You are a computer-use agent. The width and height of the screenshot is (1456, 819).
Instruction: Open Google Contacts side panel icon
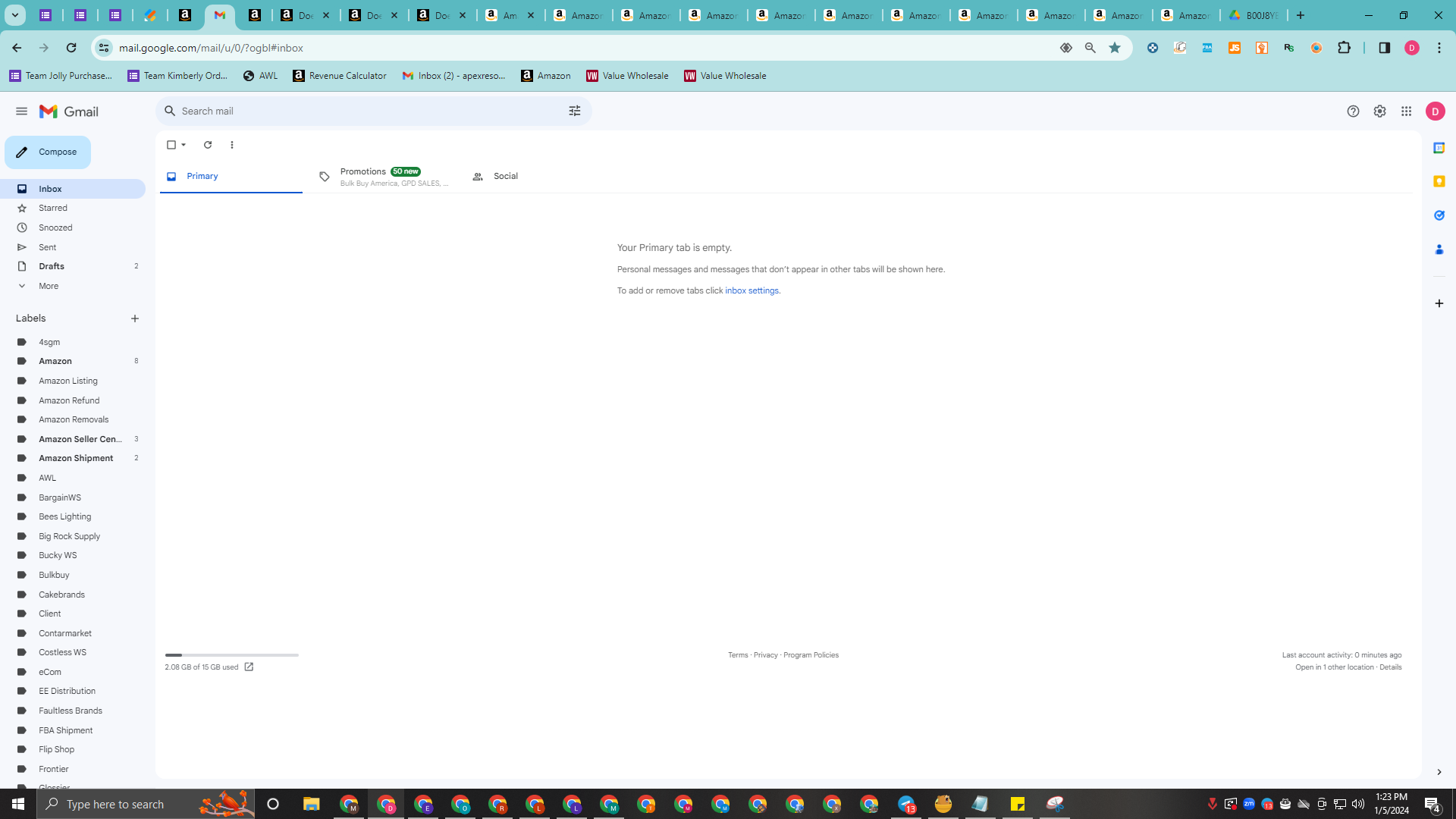pyautogui.click(x=1439, y=249)
